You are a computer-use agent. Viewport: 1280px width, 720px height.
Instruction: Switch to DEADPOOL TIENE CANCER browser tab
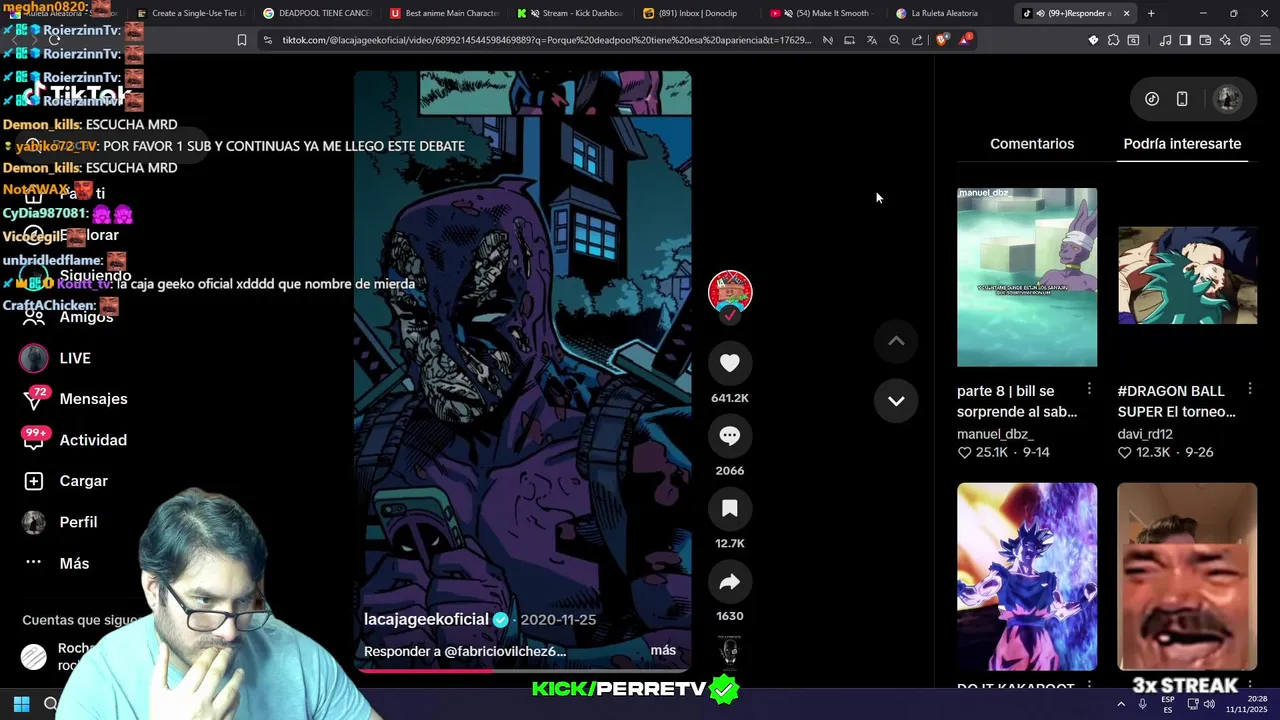[x=316, y=13]
